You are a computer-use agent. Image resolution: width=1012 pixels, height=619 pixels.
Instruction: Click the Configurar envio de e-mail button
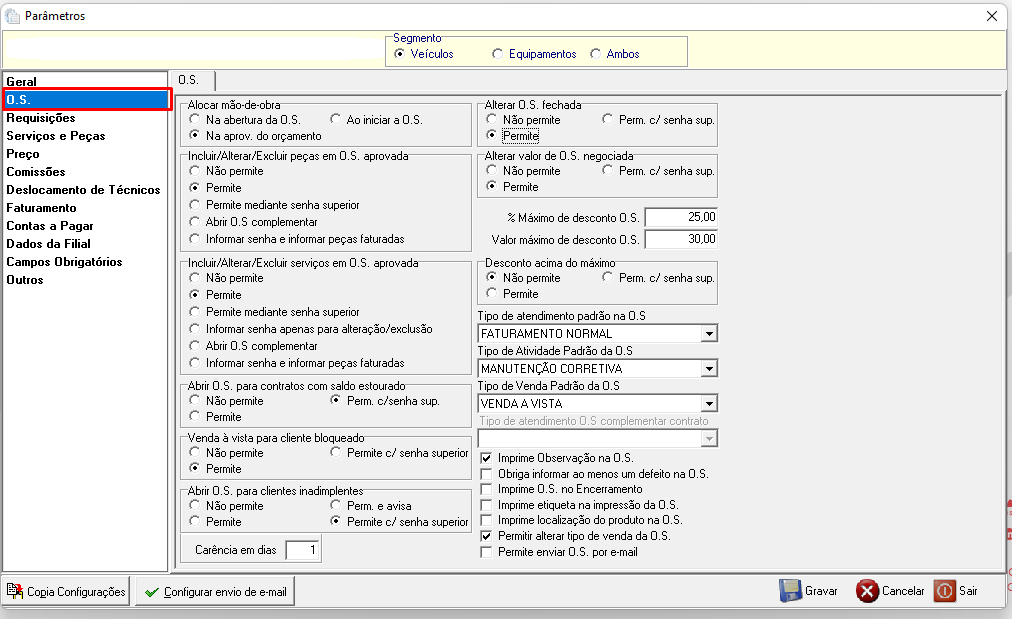(x=215, y=591)
